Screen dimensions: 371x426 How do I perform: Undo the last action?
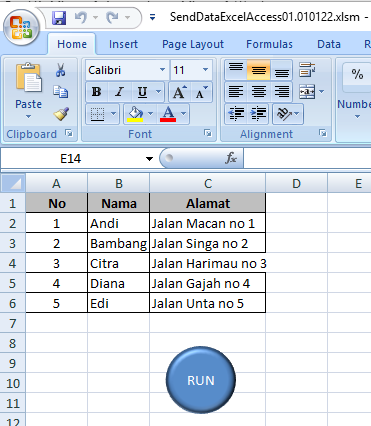click(81, 17)
